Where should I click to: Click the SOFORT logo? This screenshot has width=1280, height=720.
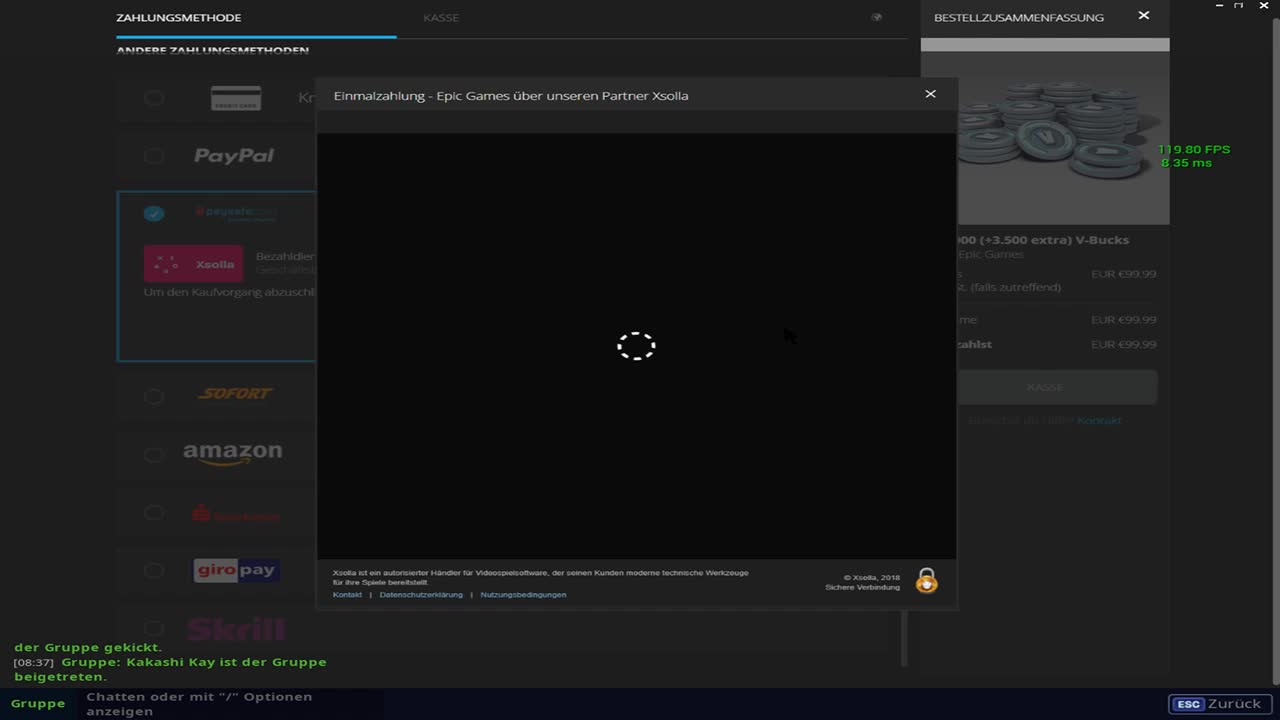(235, 394)
